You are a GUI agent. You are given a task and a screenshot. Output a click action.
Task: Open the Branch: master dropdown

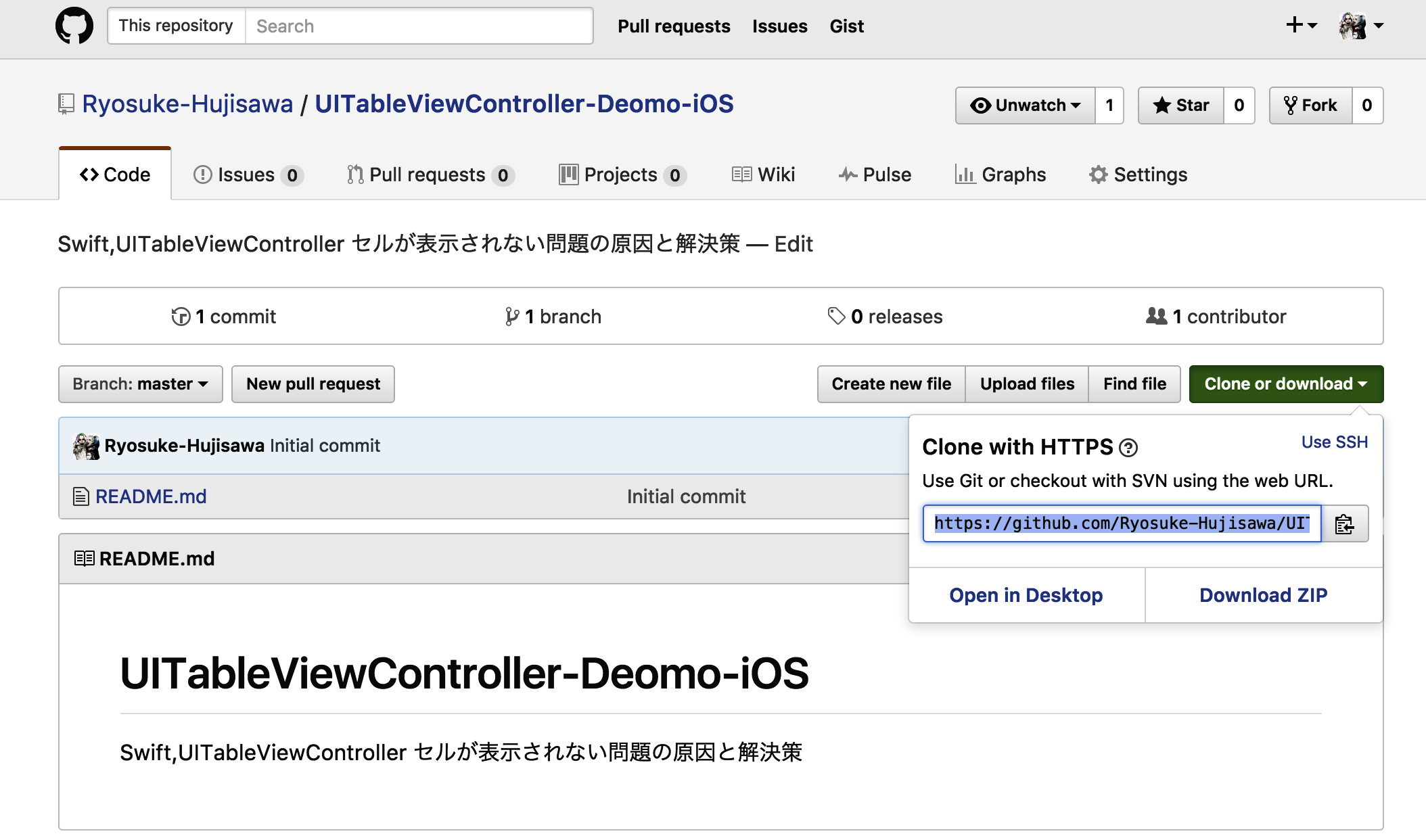pos(141,384)
